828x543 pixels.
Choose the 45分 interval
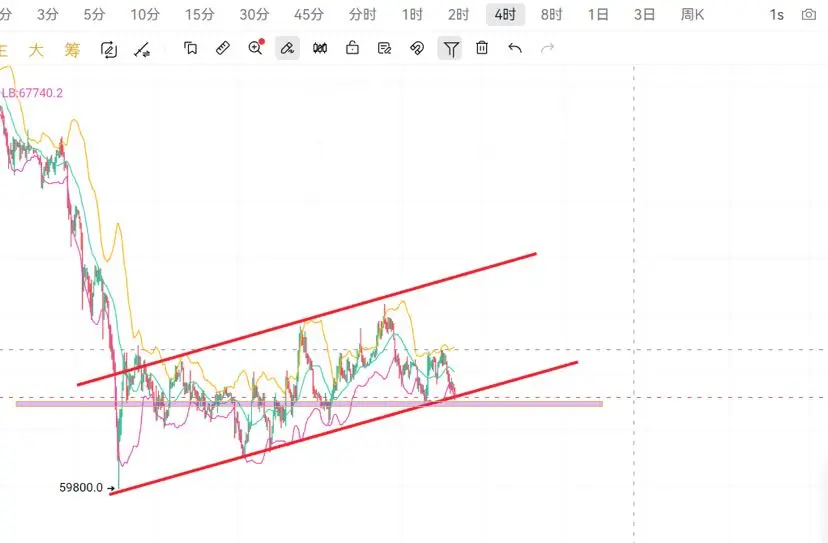point(308,15)
